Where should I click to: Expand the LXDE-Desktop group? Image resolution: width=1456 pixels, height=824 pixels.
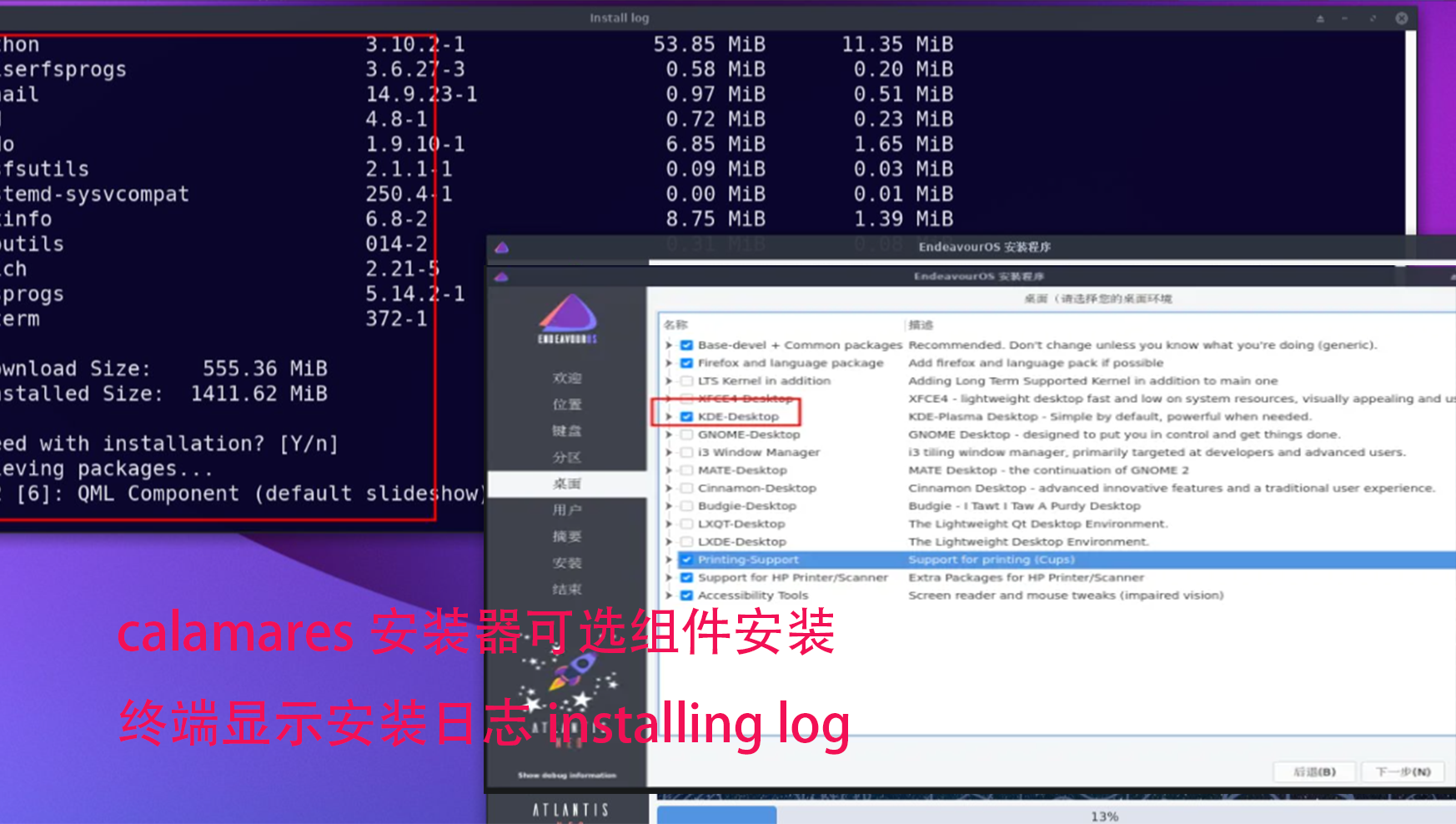(669, 542)
